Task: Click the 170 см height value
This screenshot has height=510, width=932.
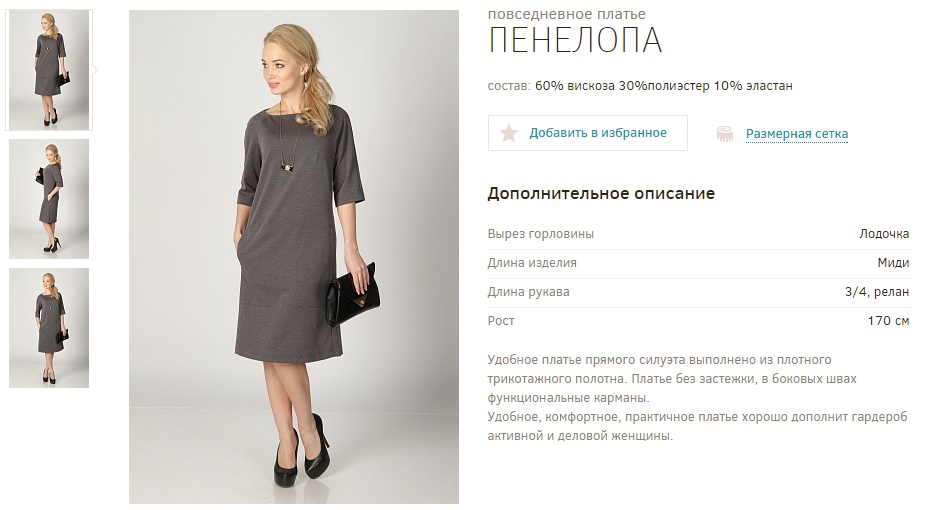Action: pos(888,321)
